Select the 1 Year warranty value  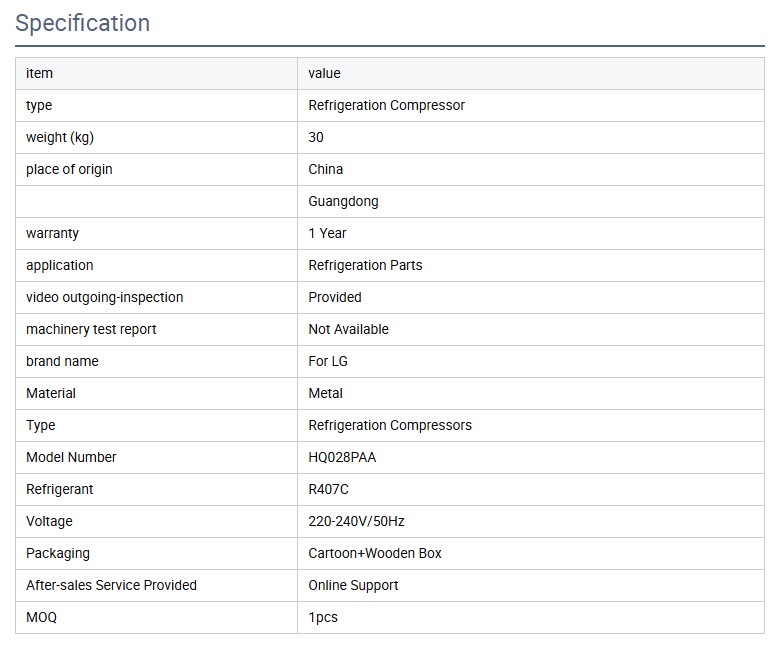(x=327, y=233)
